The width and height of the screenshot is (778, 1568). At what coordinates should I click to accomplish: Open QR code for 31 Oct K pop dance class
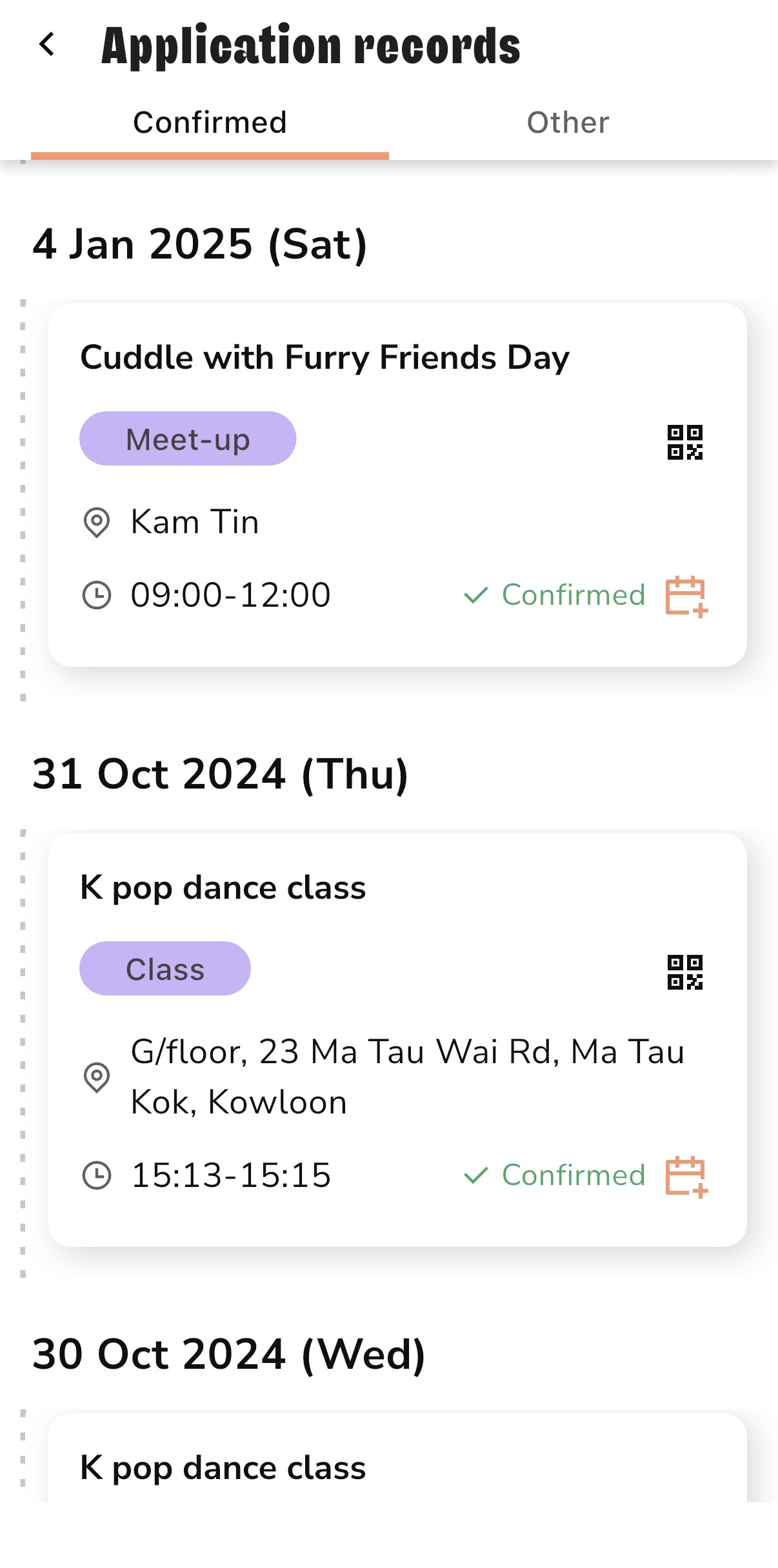(684, 972)
